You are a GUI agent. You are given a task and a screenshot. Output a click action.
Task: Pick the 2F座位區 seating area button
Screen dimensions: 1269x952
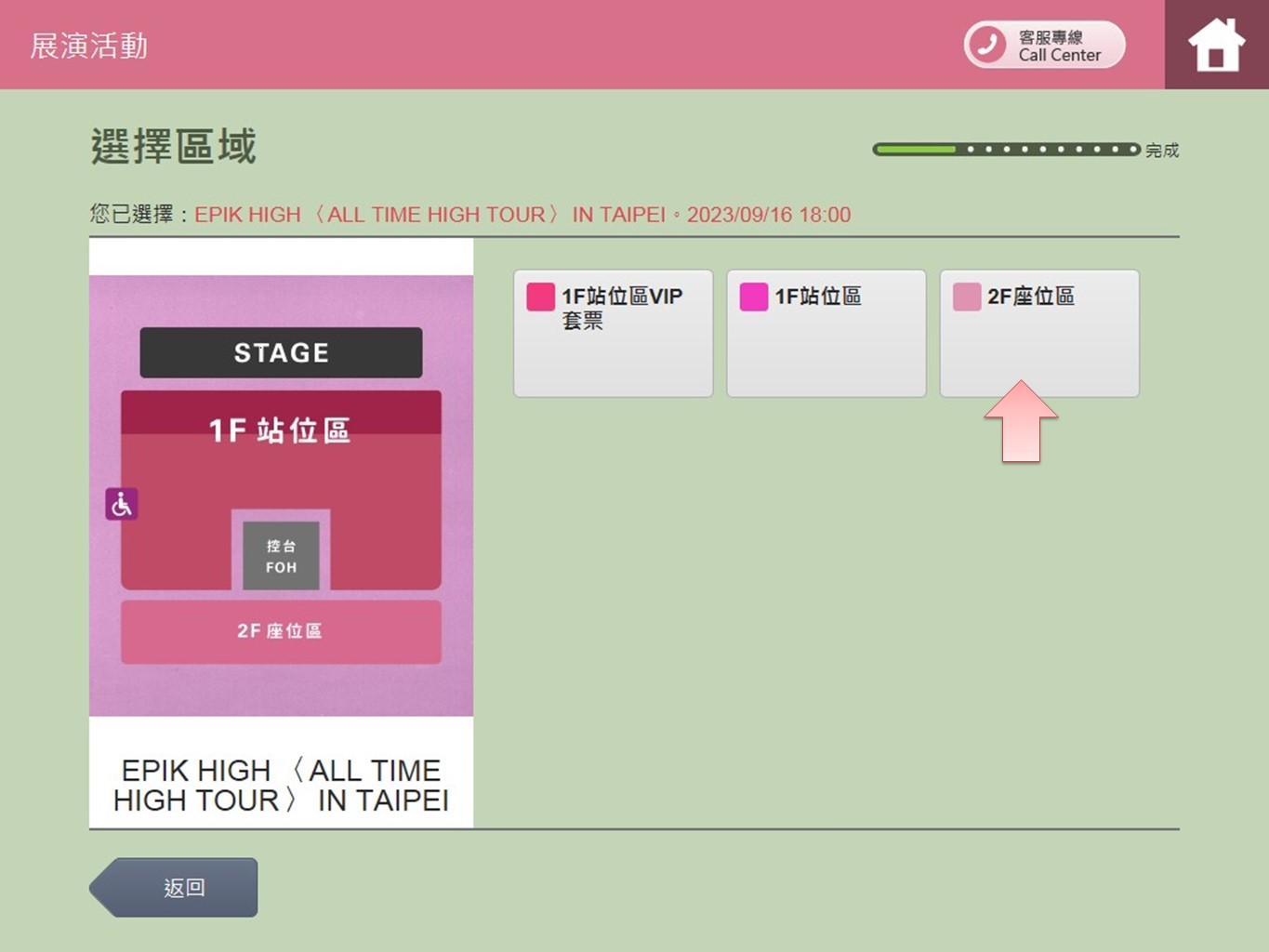pyautogui.click(x=1038, y=333)
